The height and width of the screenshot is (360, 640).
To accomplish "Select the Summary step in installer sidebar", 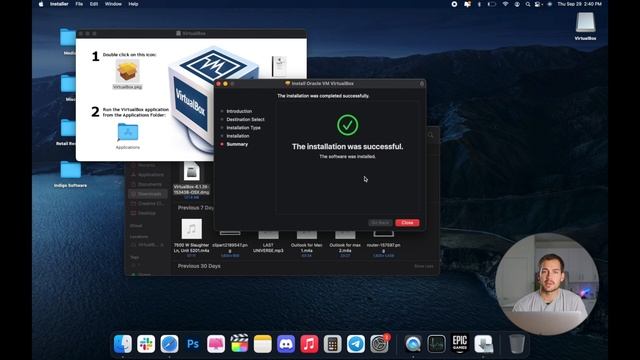I will pos(237,144).
